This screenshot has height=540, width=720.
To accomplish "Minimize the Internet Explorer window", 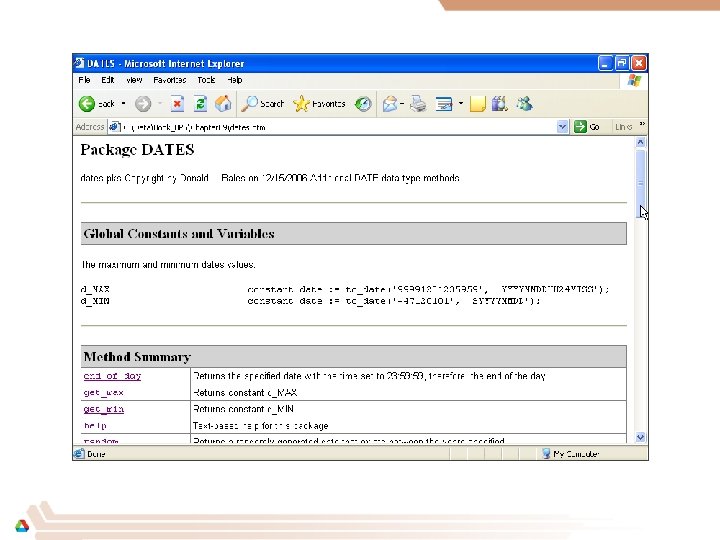I will [x=605, y=63].
